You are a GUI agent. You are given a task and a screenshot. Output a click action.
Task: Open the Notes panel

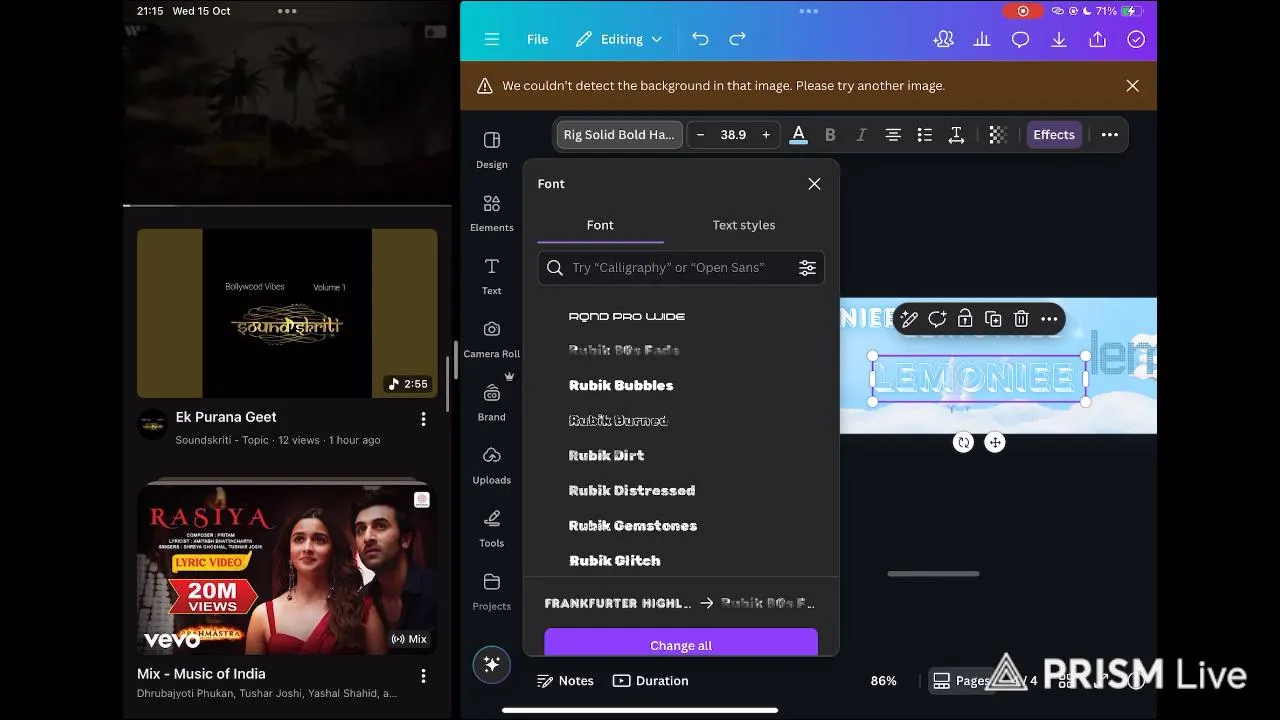[x=565, y=681]
